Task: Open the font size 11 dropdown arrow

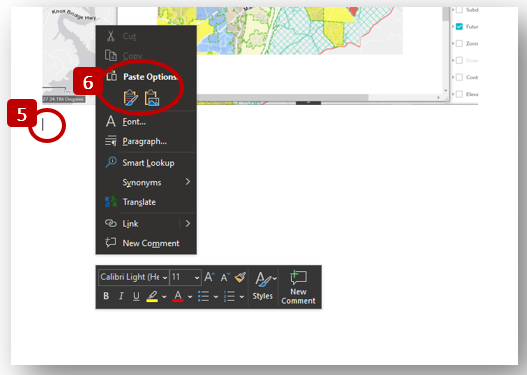Action: pyautogui.click(x=197, y=278)
